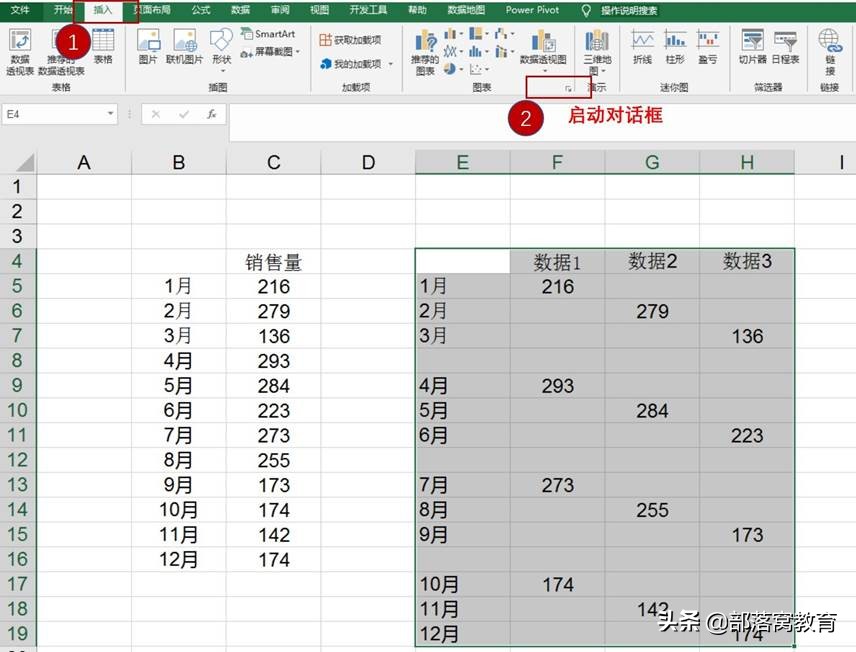Open My Add-ins (我的加载项)
856x652 pixels.
tap(351, 64)
